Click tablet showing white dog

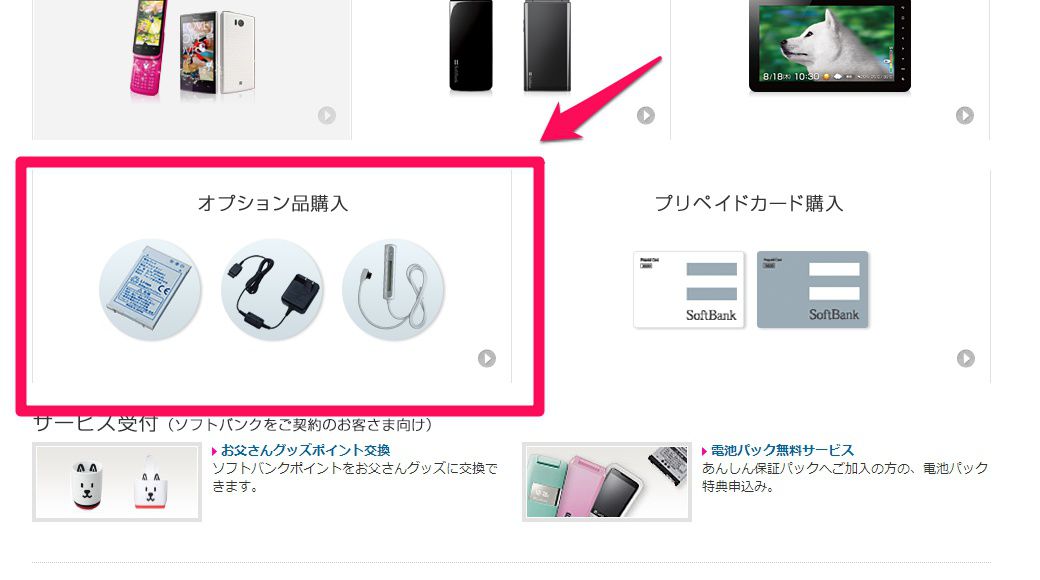coord(830,45)
